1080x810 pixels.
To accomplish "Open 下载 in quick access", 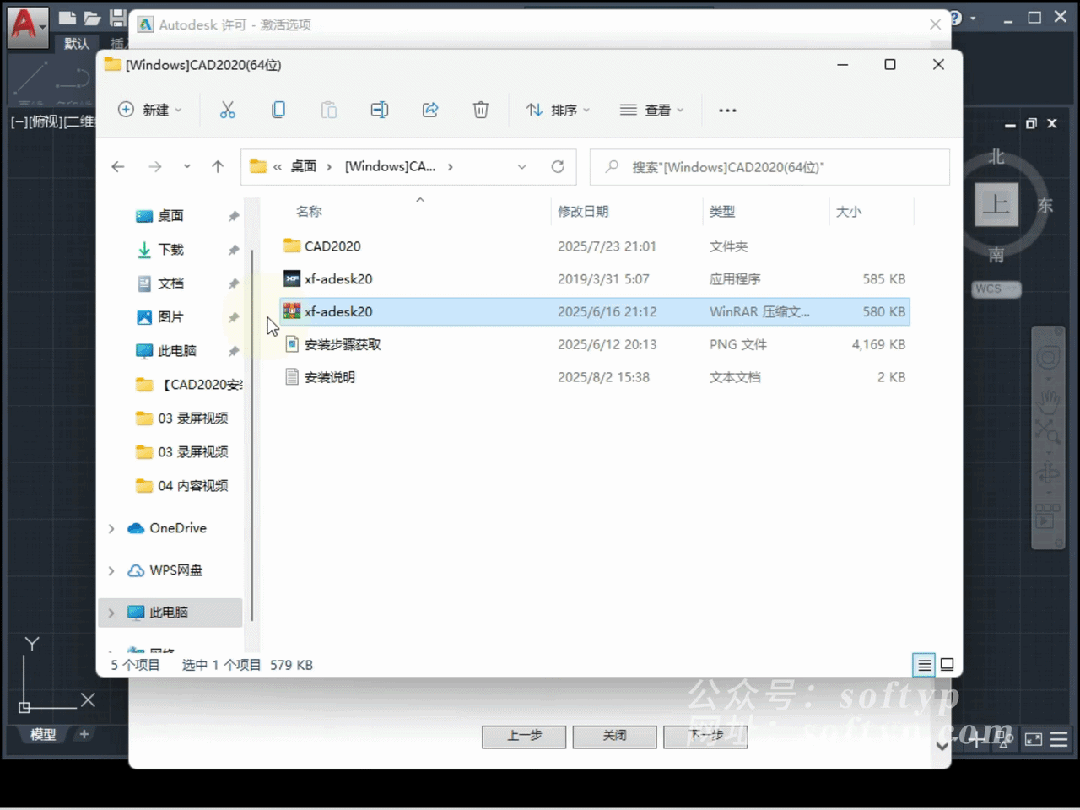I will point(170,250).
